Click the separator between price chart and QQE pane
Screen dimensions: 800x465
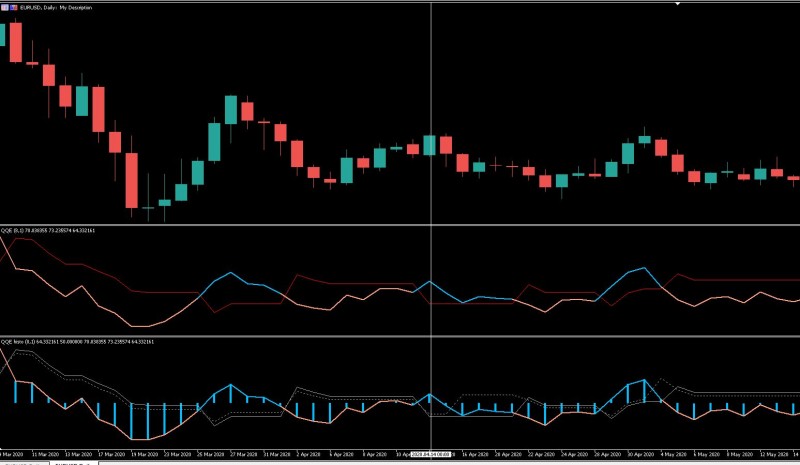[x=400, y=225]
